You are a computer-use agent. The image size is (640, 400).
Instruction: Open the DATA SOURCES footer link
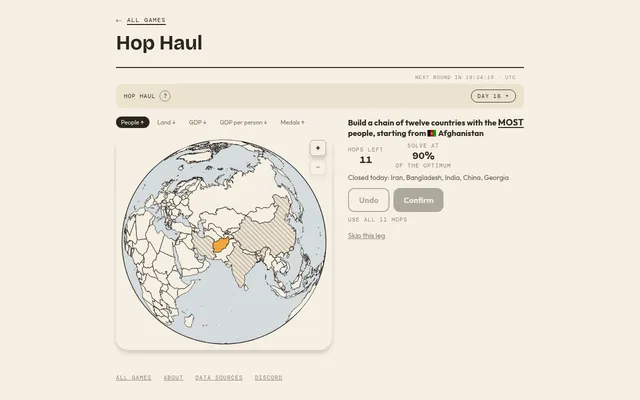pos(219,378)
